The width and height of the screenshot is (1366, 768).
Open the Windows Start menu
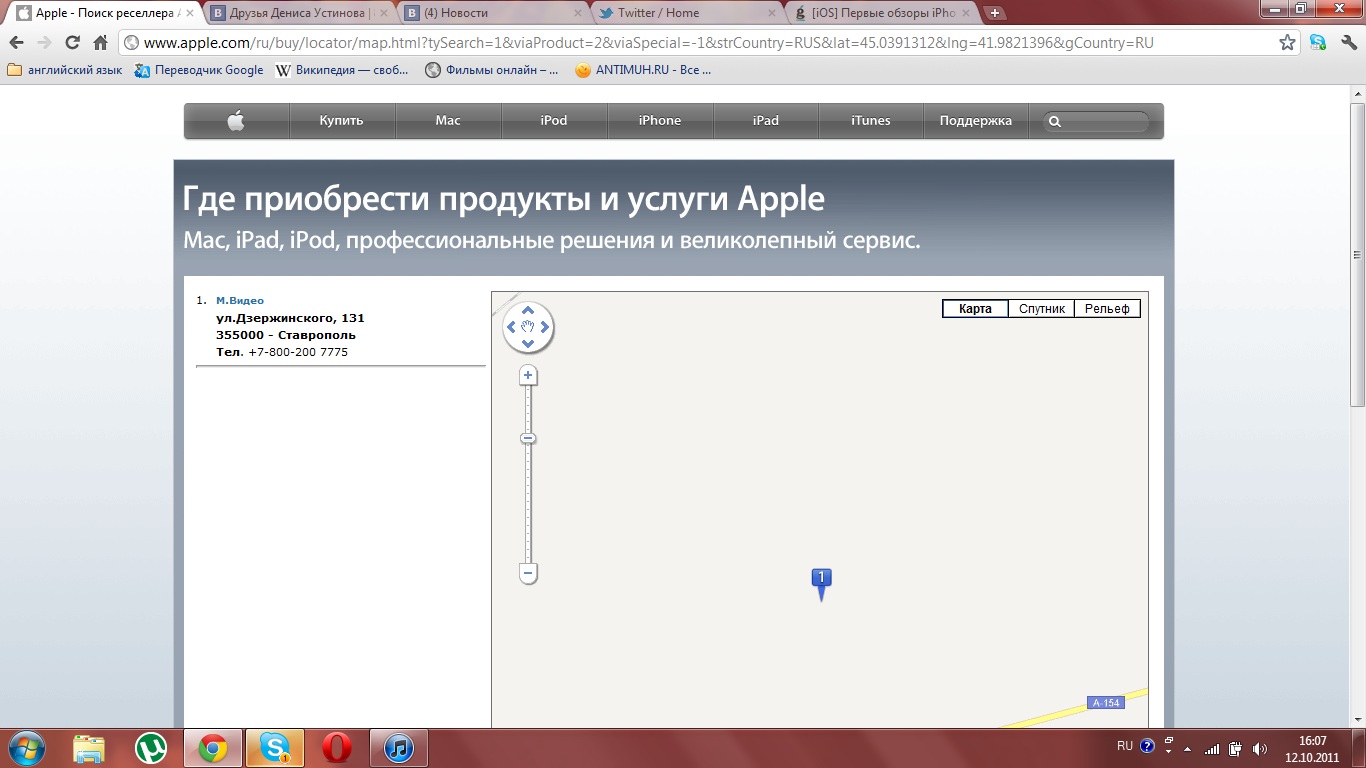click(26, 748)
